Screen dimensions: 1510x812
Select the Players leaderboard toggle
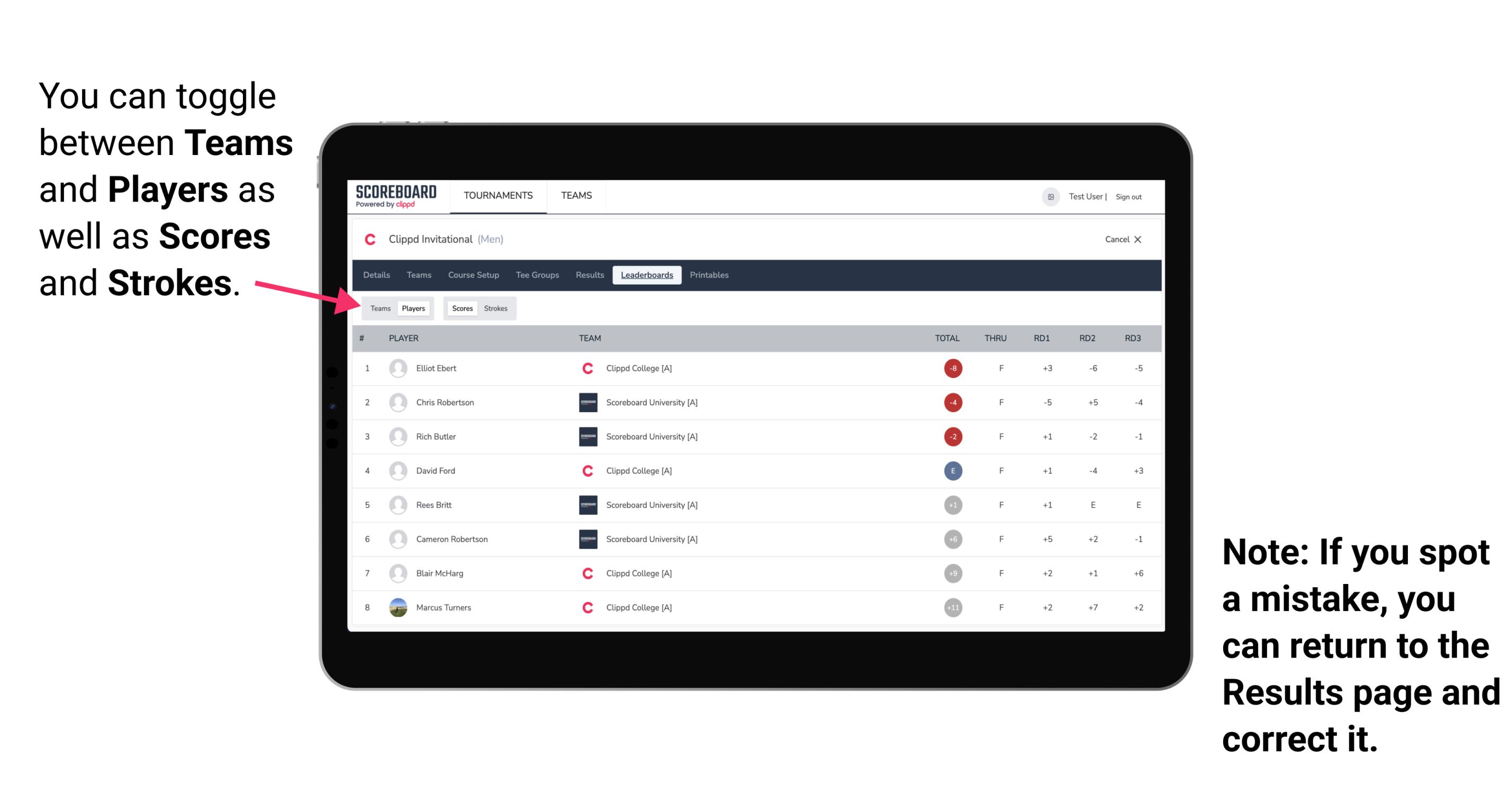pyautogui.click(x=414, y=308)
